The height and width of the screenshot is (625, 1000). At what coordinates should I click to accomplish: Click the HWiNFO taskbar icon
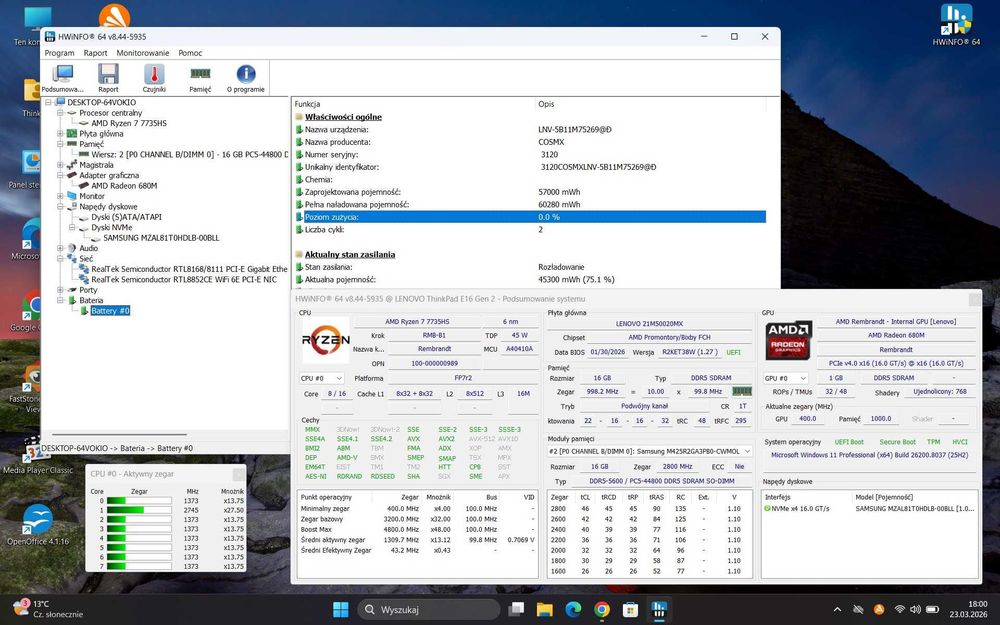659,610
